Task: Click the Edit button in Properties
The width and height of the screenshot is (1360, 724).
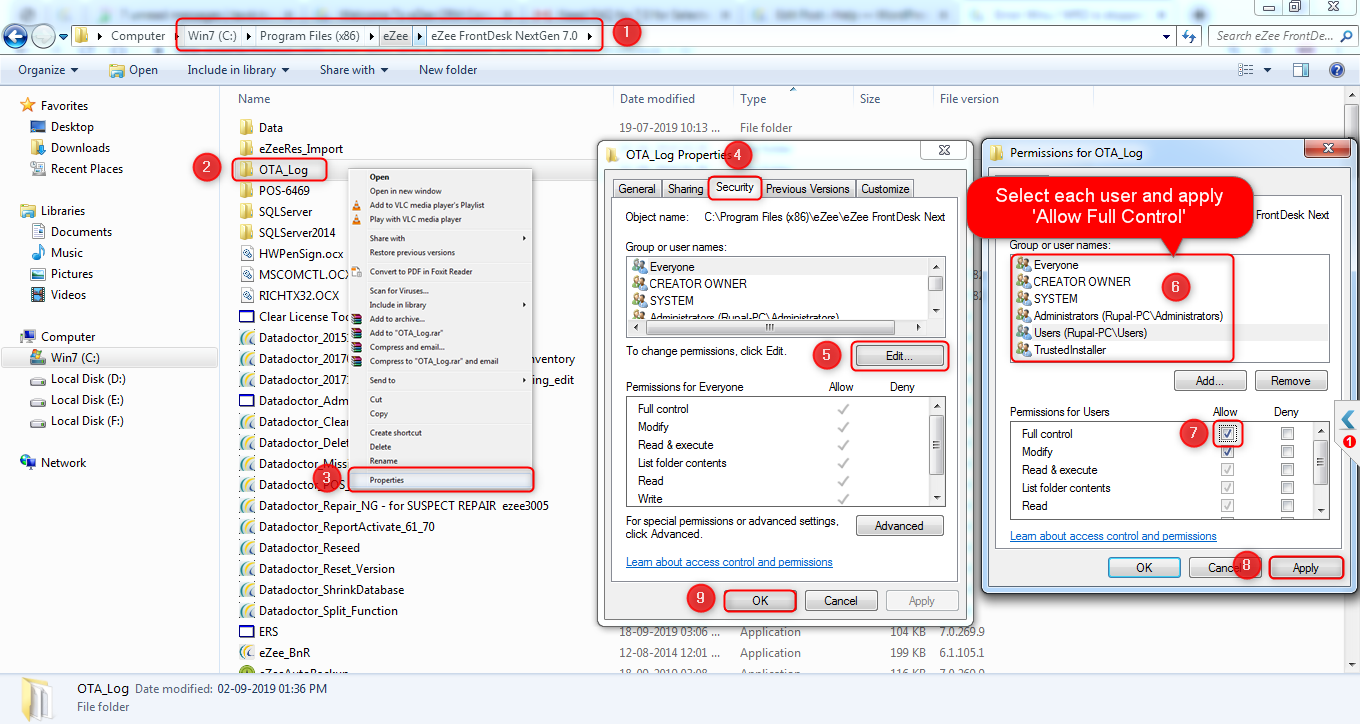Action: pos(900,356)
